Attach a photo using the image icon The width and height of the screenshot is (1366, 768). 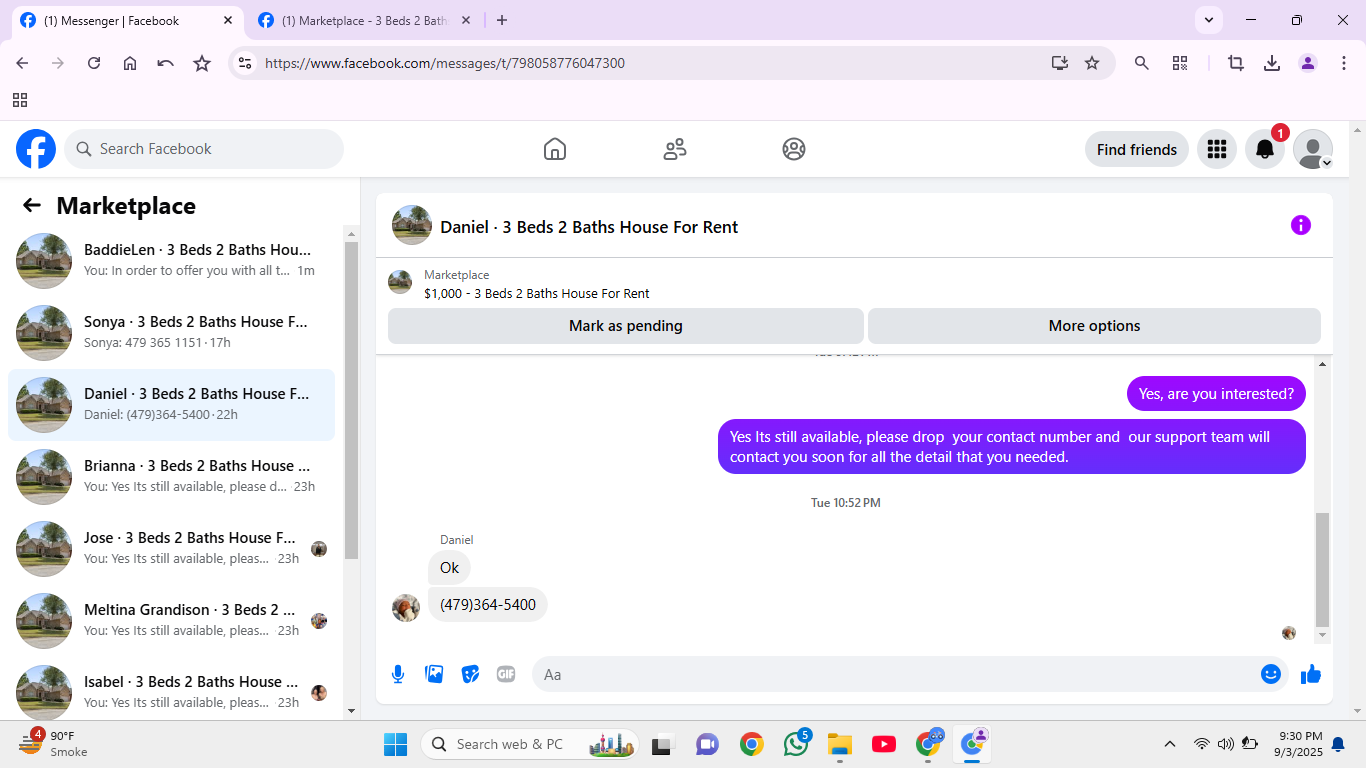[434, 674]
